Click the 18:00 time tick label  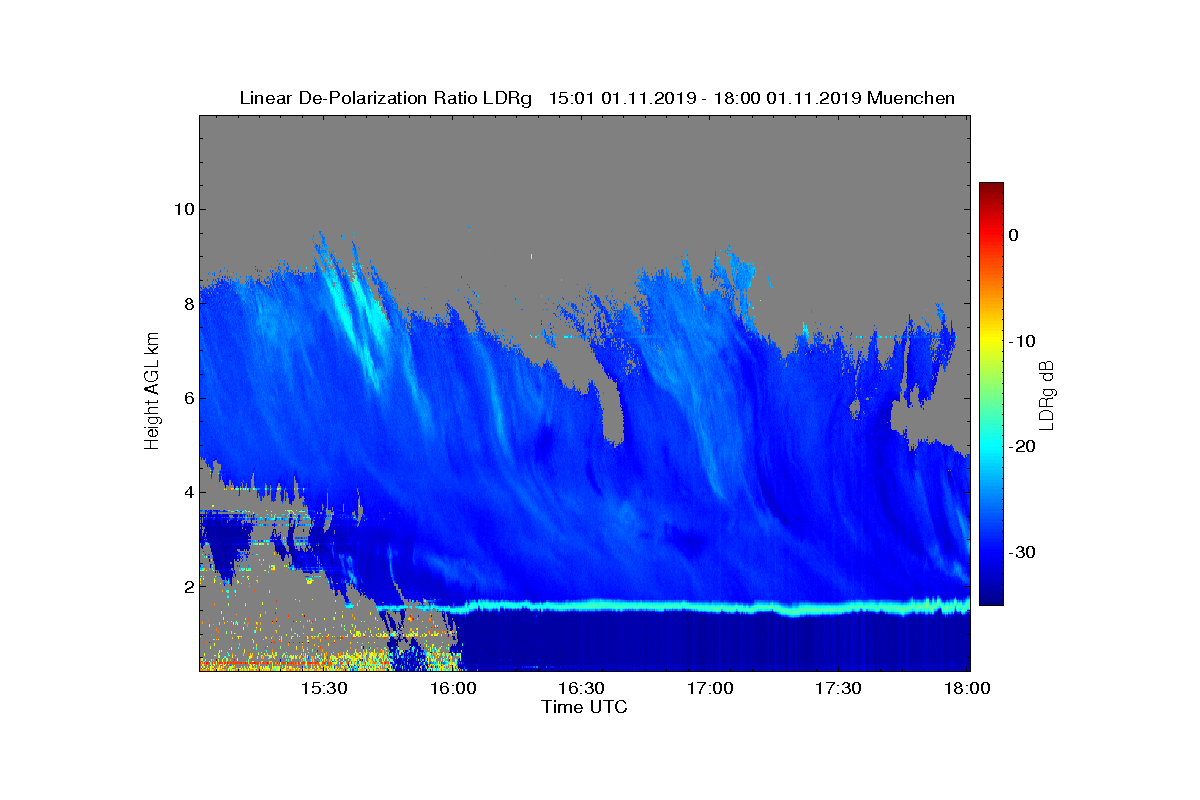pyautogui.click(x=968, y=688)
